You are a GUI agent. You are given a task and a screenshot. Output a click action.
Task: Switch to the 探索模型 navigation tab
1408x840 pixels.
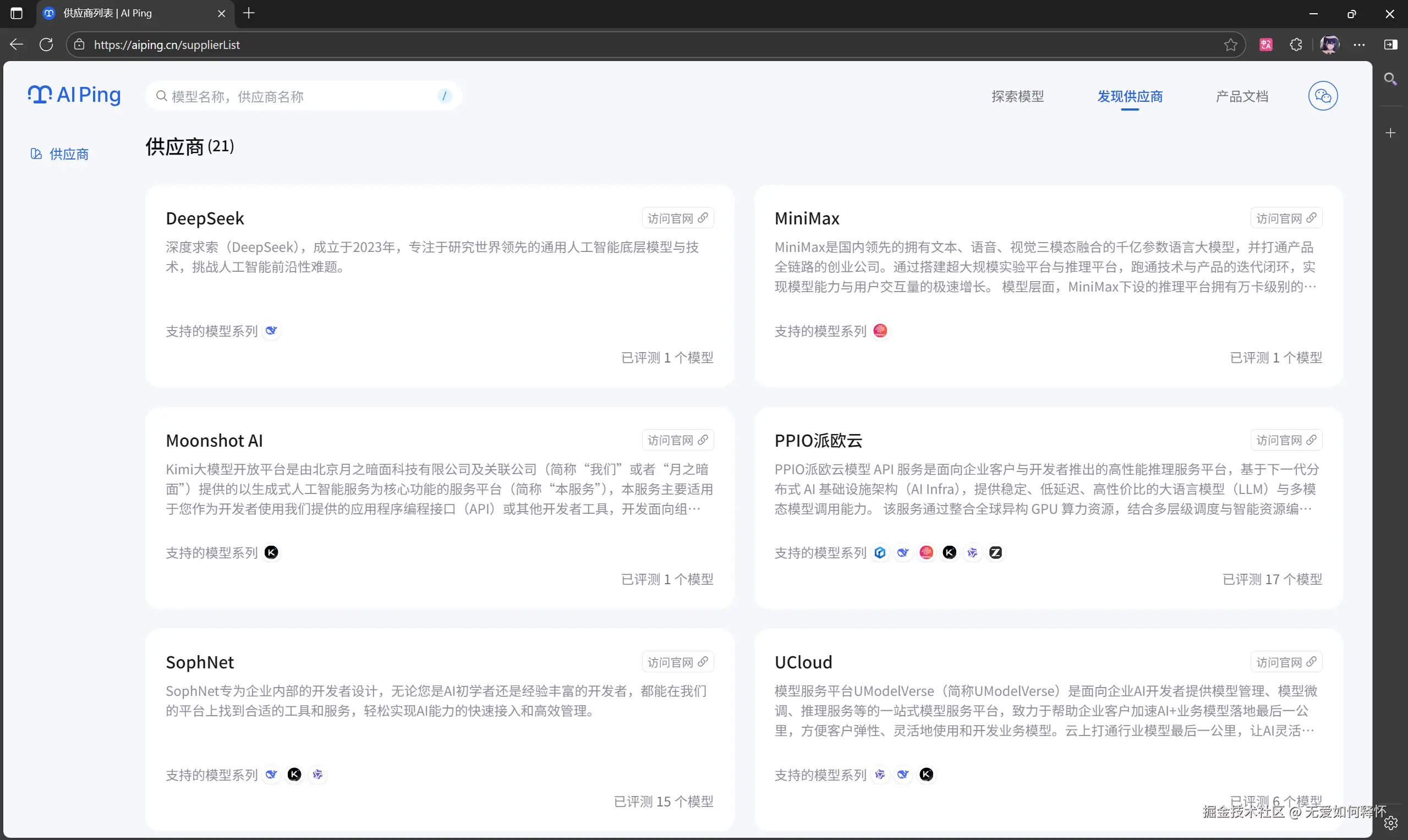1017,96
